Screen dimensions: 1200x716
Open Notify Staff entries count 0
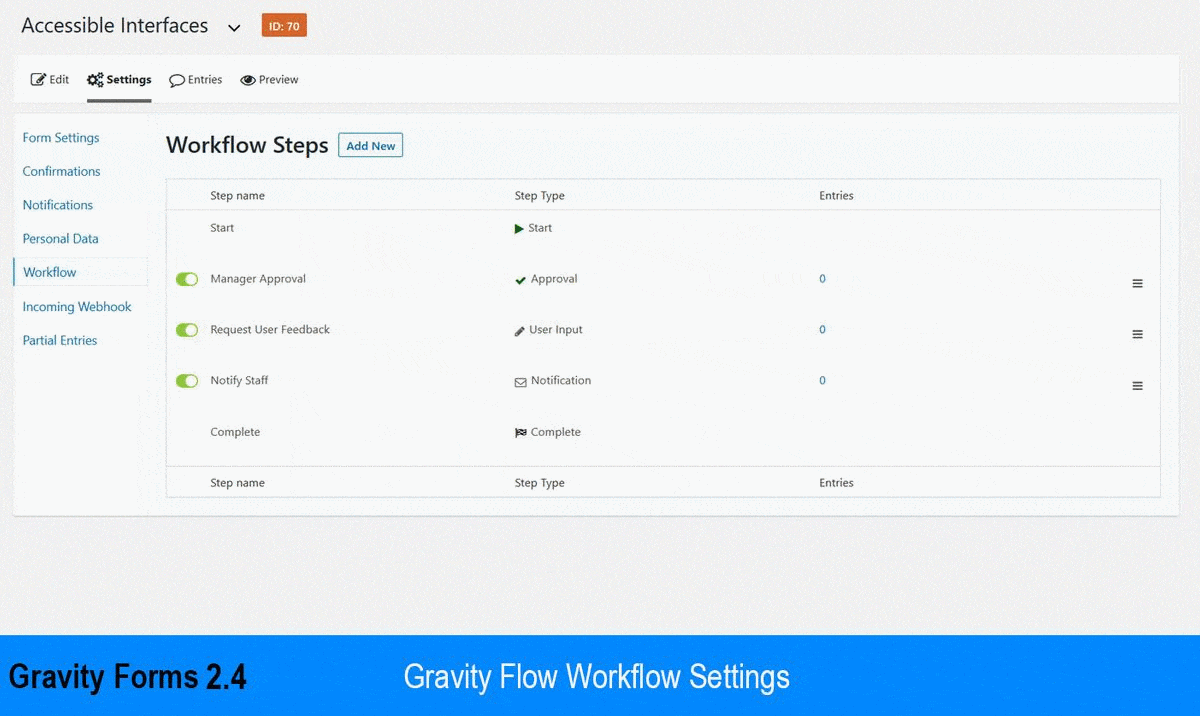click(x=823, y=381)
